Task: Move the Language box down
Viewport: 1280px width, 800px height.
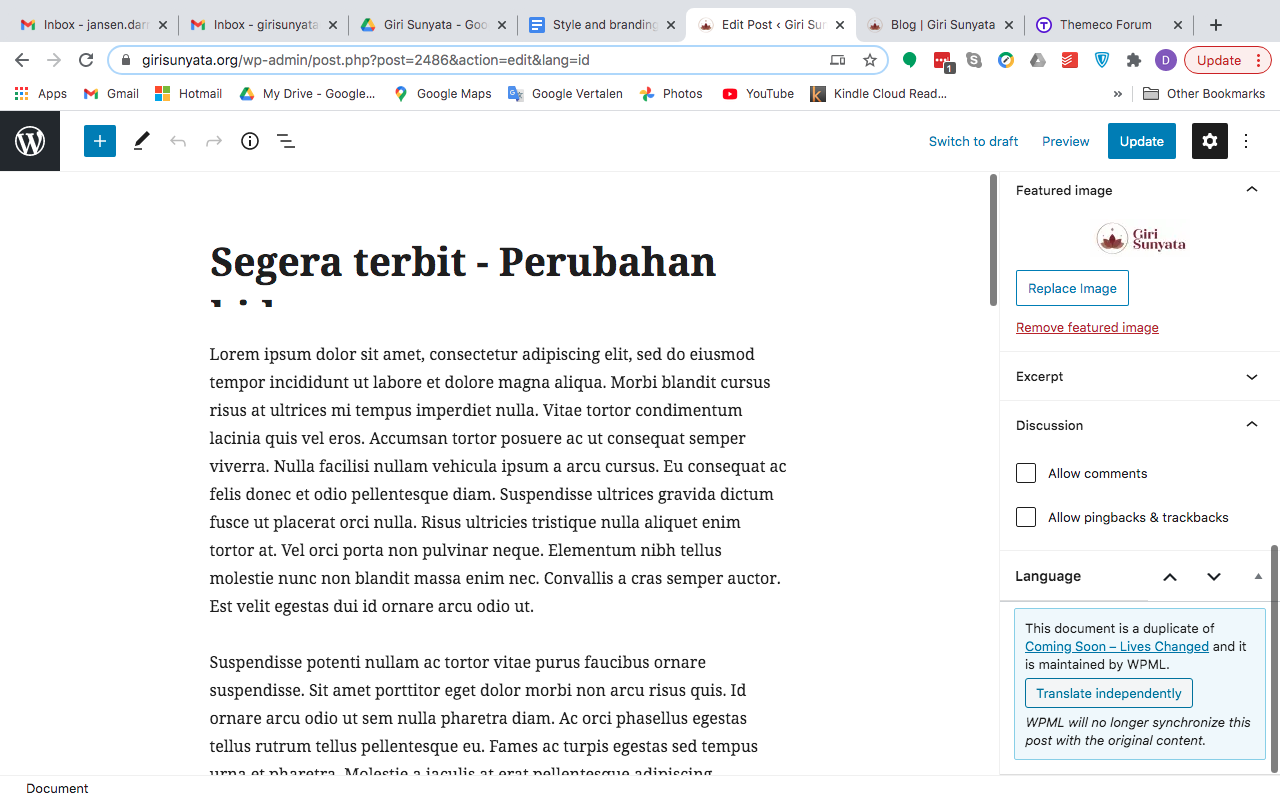Action: point(1214,576)
